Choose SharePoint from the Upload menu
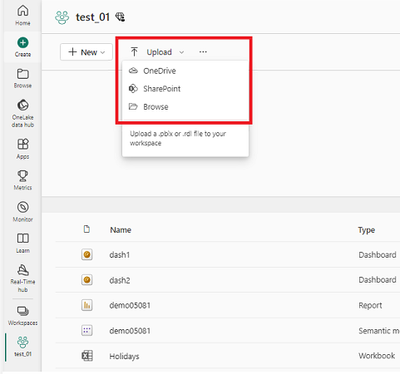Viewport: 400px width, 374px height. tap(162, 89)
